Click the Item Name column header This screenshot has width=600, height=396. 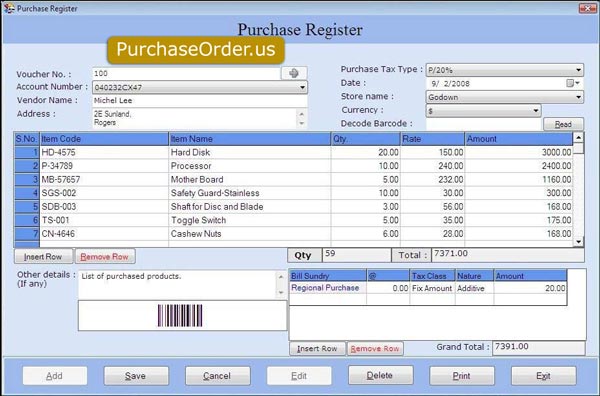click(x=249, y=139)
